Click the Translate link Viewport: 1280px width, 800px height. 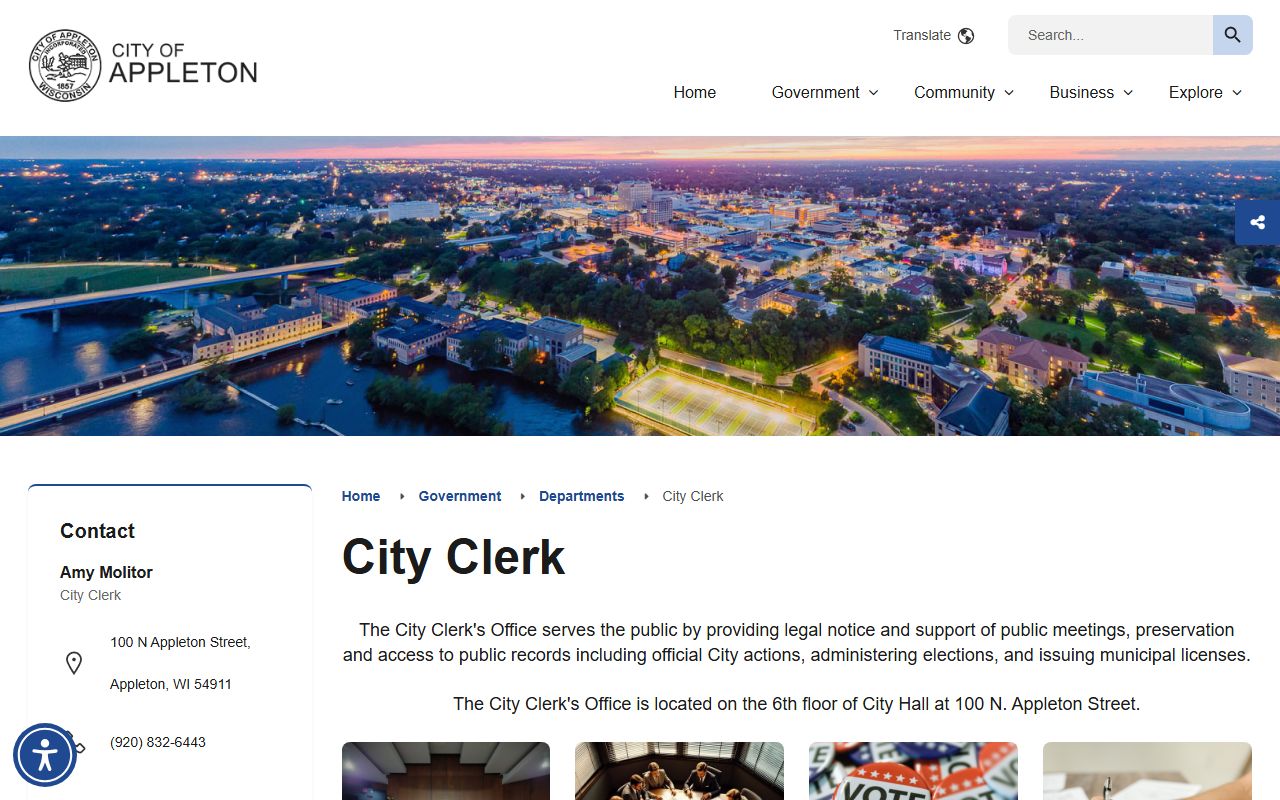click(x=922, y=35)
